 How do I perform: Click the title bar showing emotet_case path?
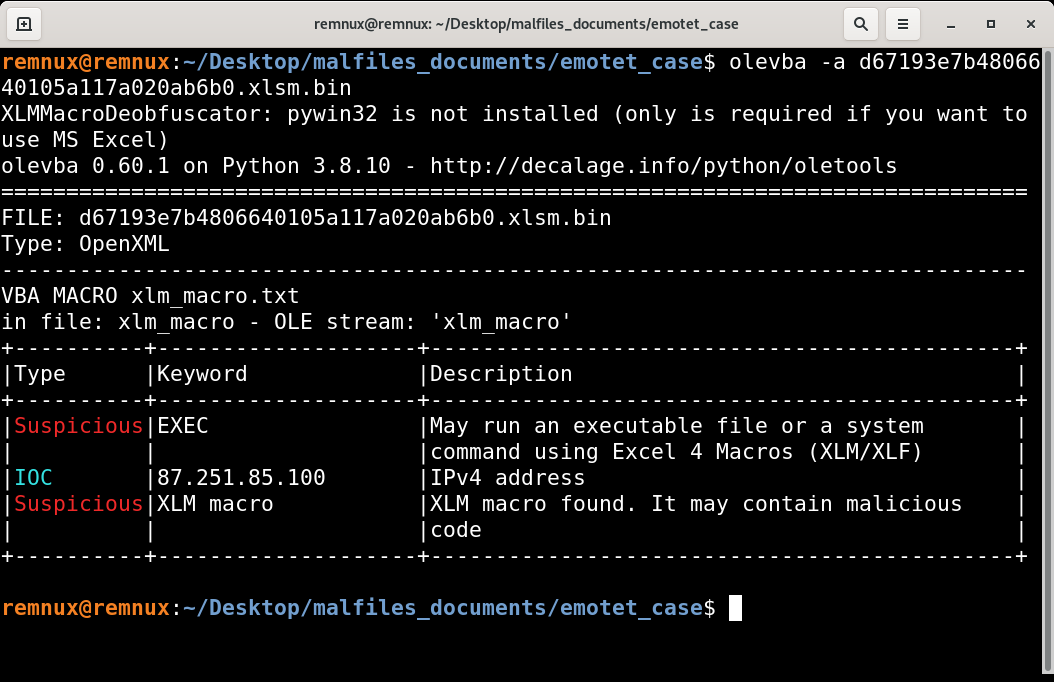tap(527, 23)
